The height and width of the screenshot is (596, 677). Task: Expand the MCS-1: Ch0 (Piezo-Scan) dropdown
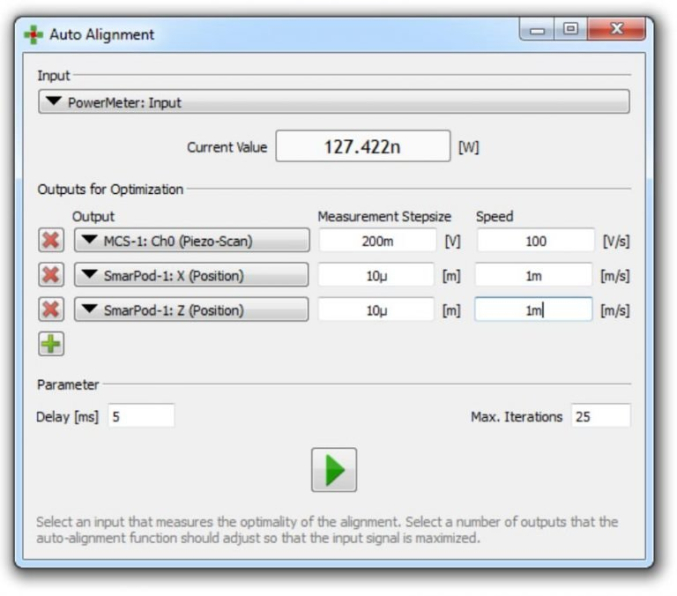[191, 241]
